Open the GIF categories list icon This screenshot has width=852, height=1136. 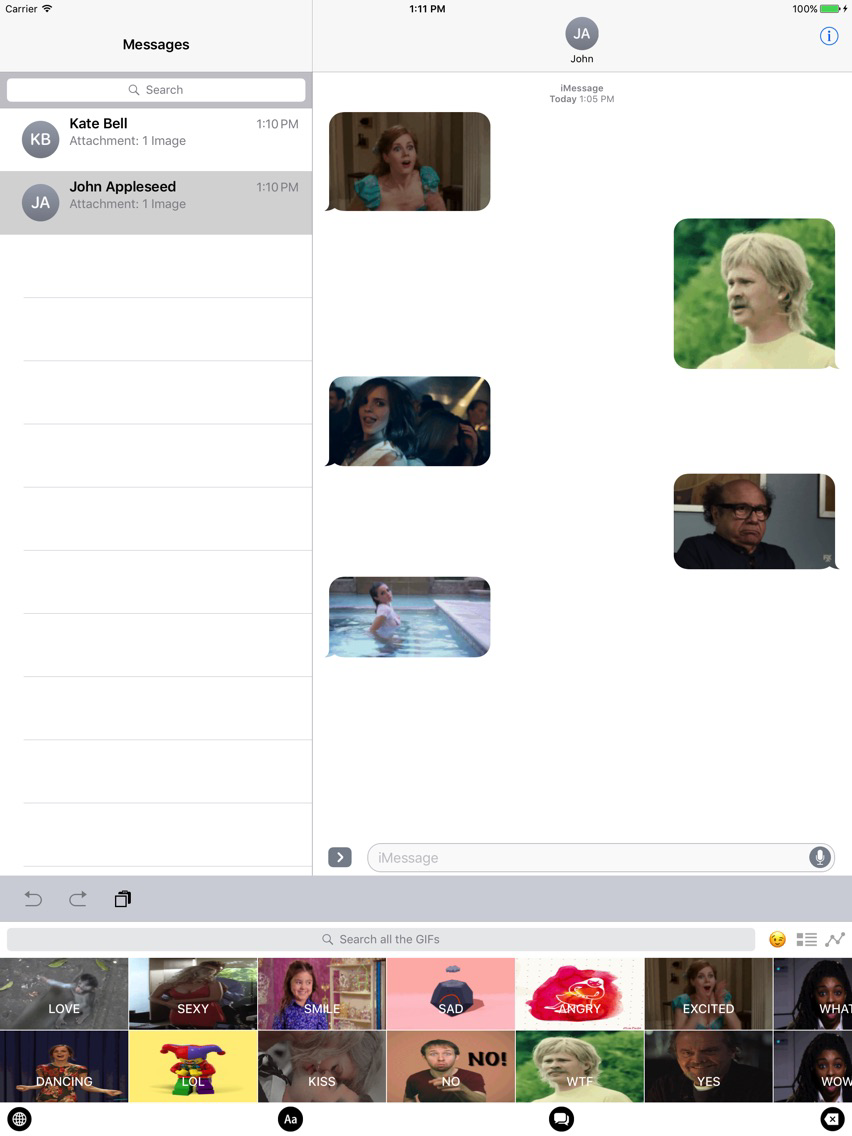(x=806, y=939)
